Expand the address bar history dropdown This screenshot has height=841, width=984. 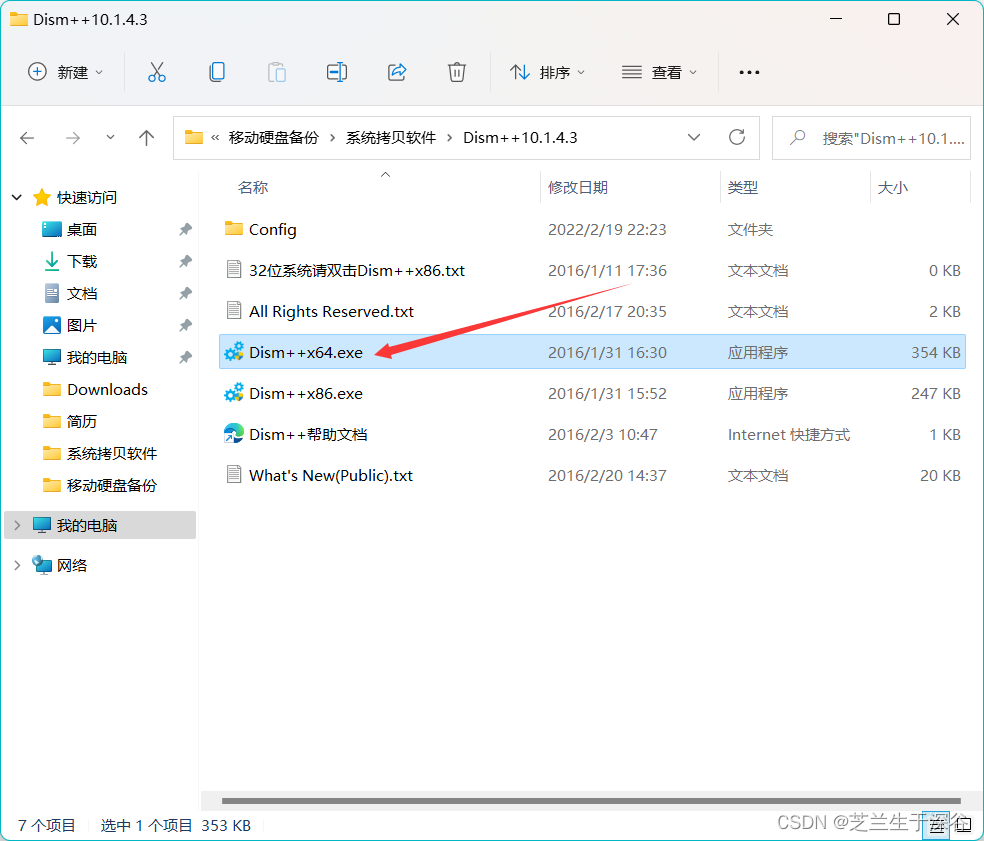[x=693, y=137]
